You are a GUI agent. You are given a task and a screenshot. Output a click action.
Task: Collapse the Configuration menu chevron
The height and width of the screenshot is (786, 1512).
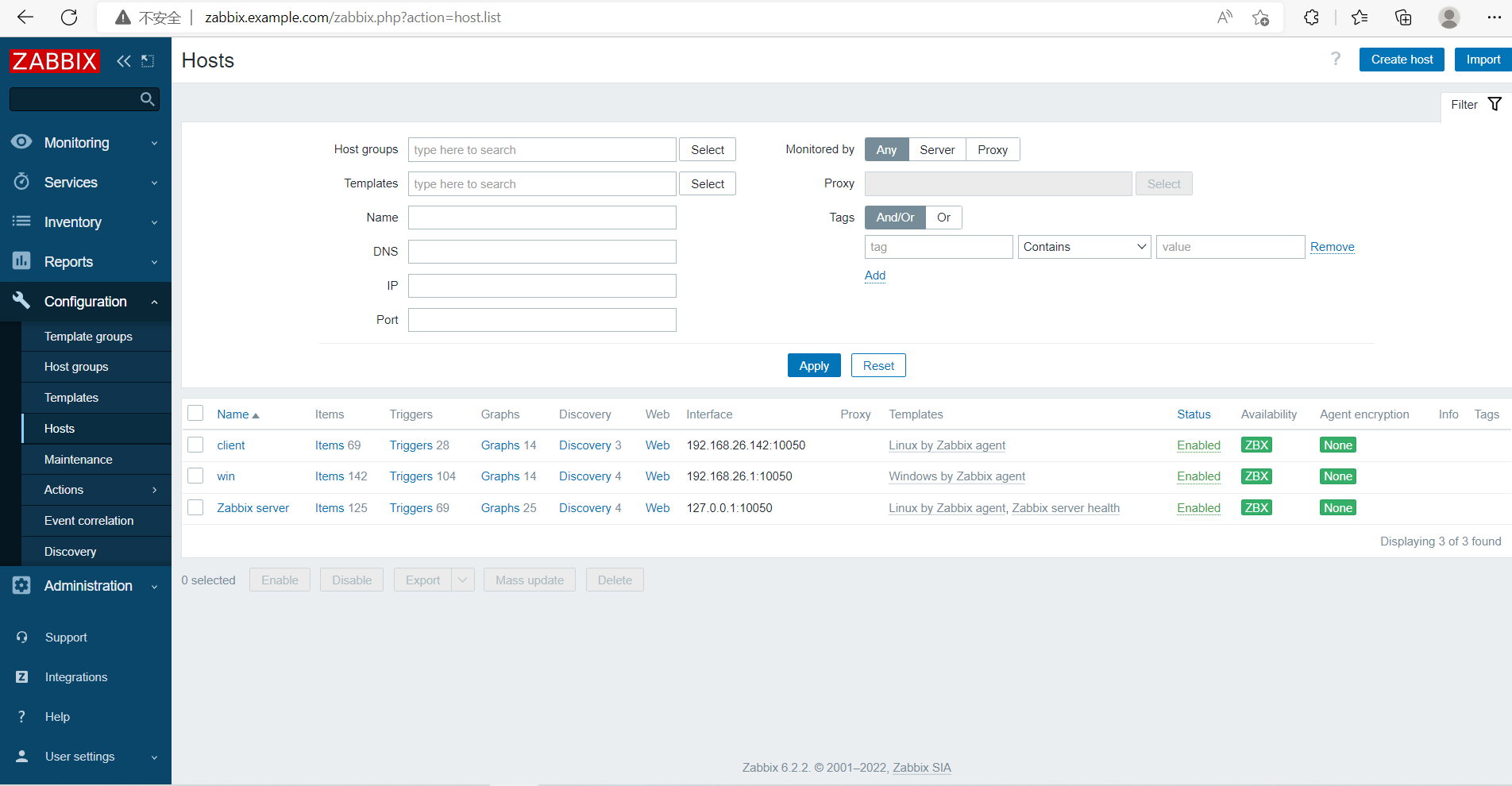[x=154, y=302]
